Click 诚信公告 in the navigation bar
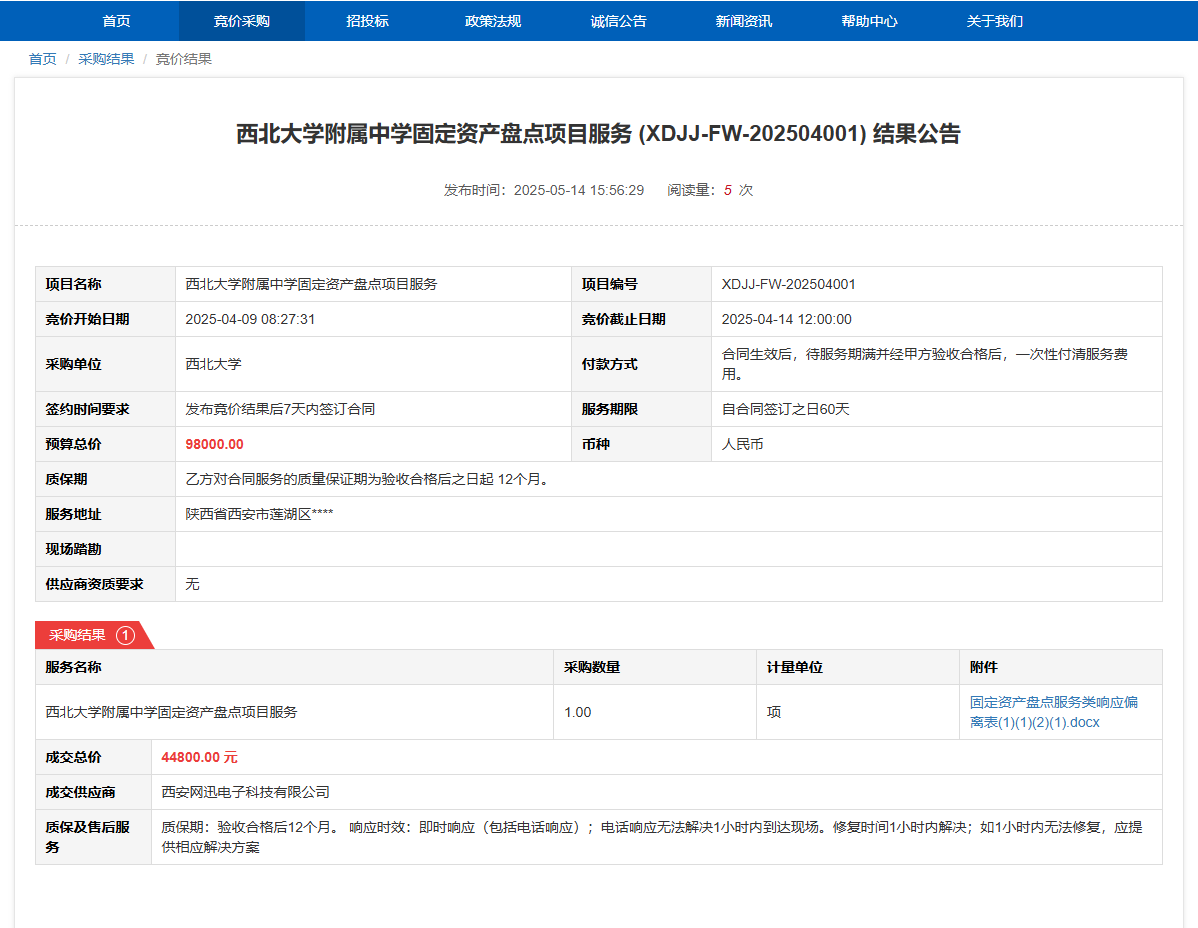The width and height of the screenshot is (1198, 928). 618,21
